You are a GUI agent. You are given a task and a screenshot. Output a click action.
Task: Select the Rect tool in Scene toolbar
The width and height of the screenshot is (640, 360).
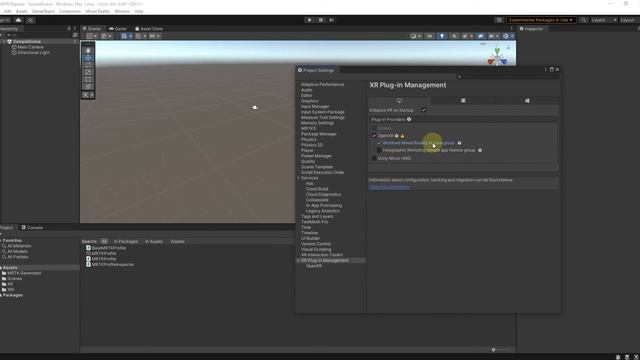88,80
